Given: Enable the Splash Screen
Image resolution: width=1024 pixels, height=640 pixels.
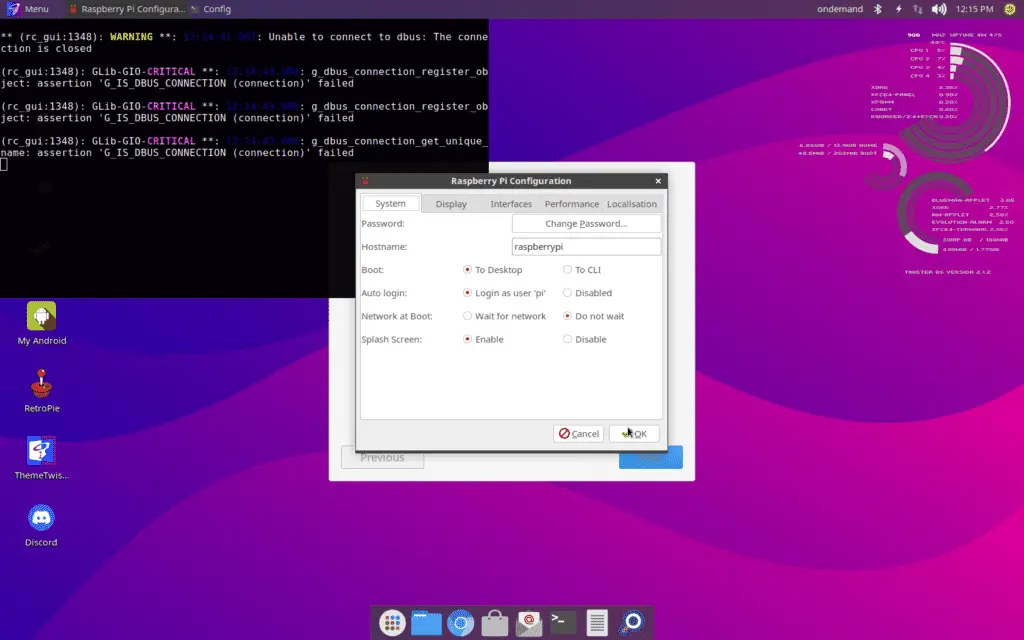Looking at the screenshot, I should (483, 340).
